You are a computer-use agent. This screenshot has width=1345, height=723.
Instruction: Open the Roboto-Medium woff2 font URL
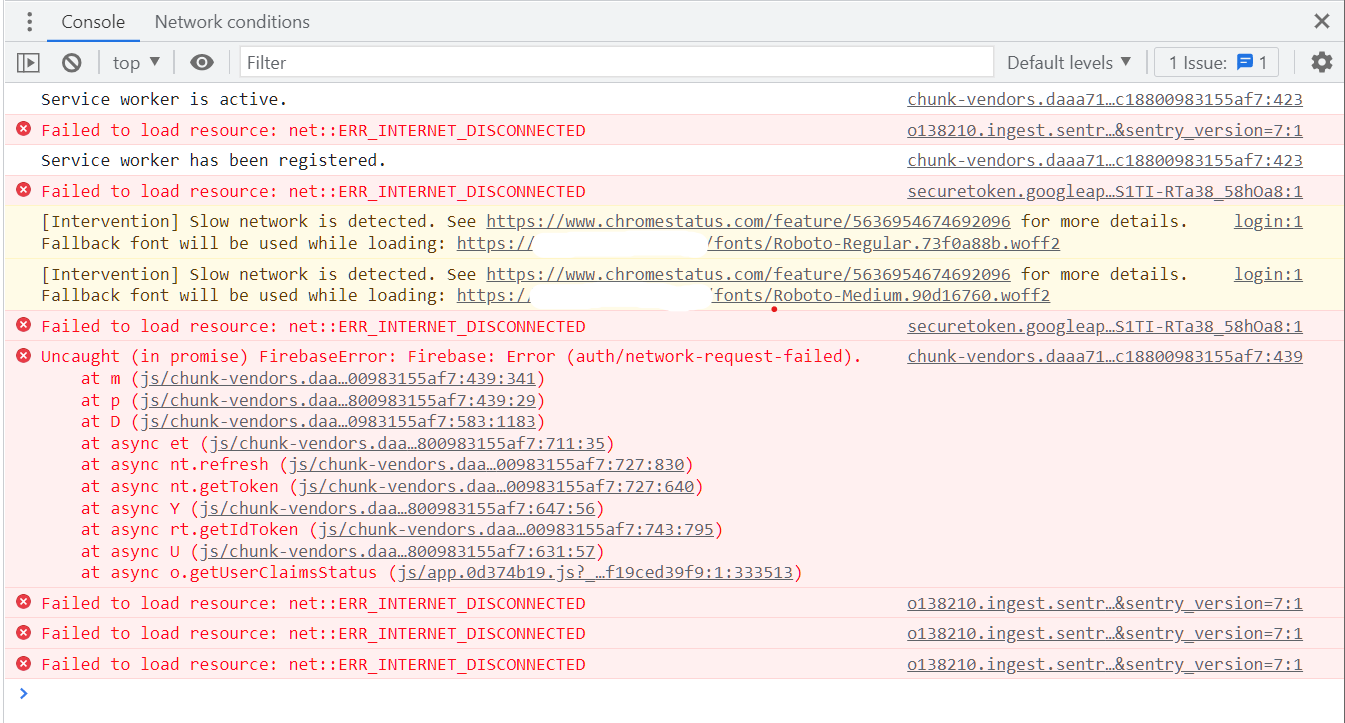[753, 295]
